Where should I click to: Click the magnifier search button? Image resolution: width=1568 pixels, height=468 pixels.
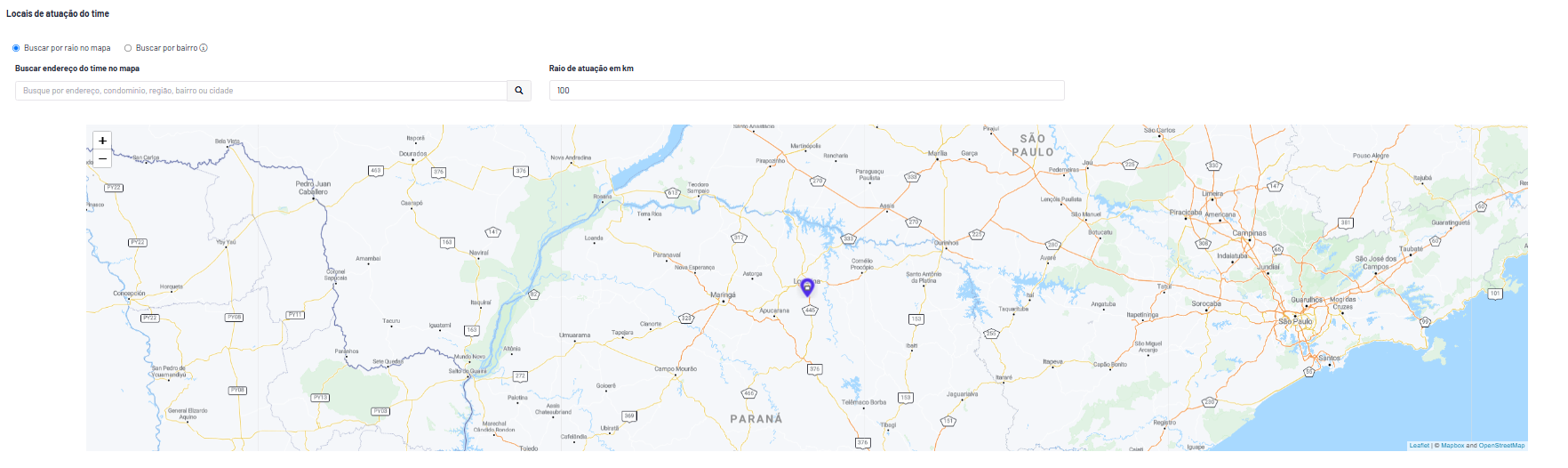pos(519,91)
